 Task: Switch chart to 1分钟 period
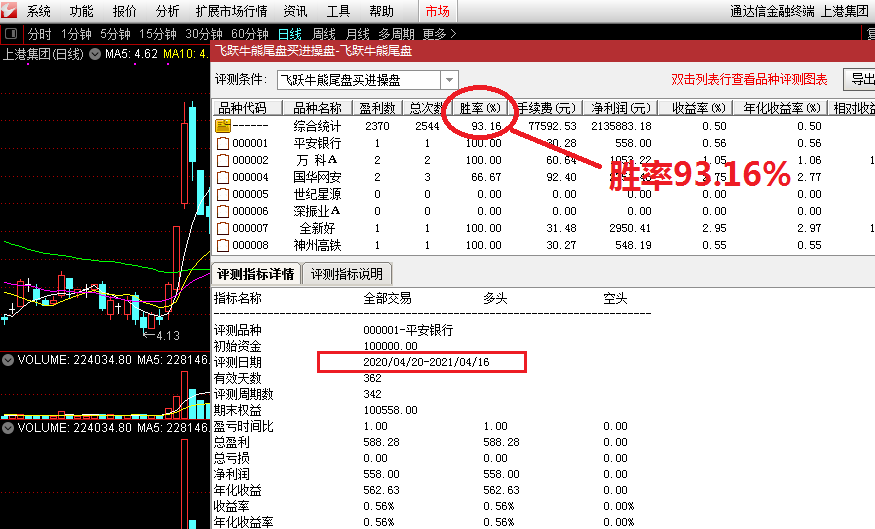(x=76, y=34)
